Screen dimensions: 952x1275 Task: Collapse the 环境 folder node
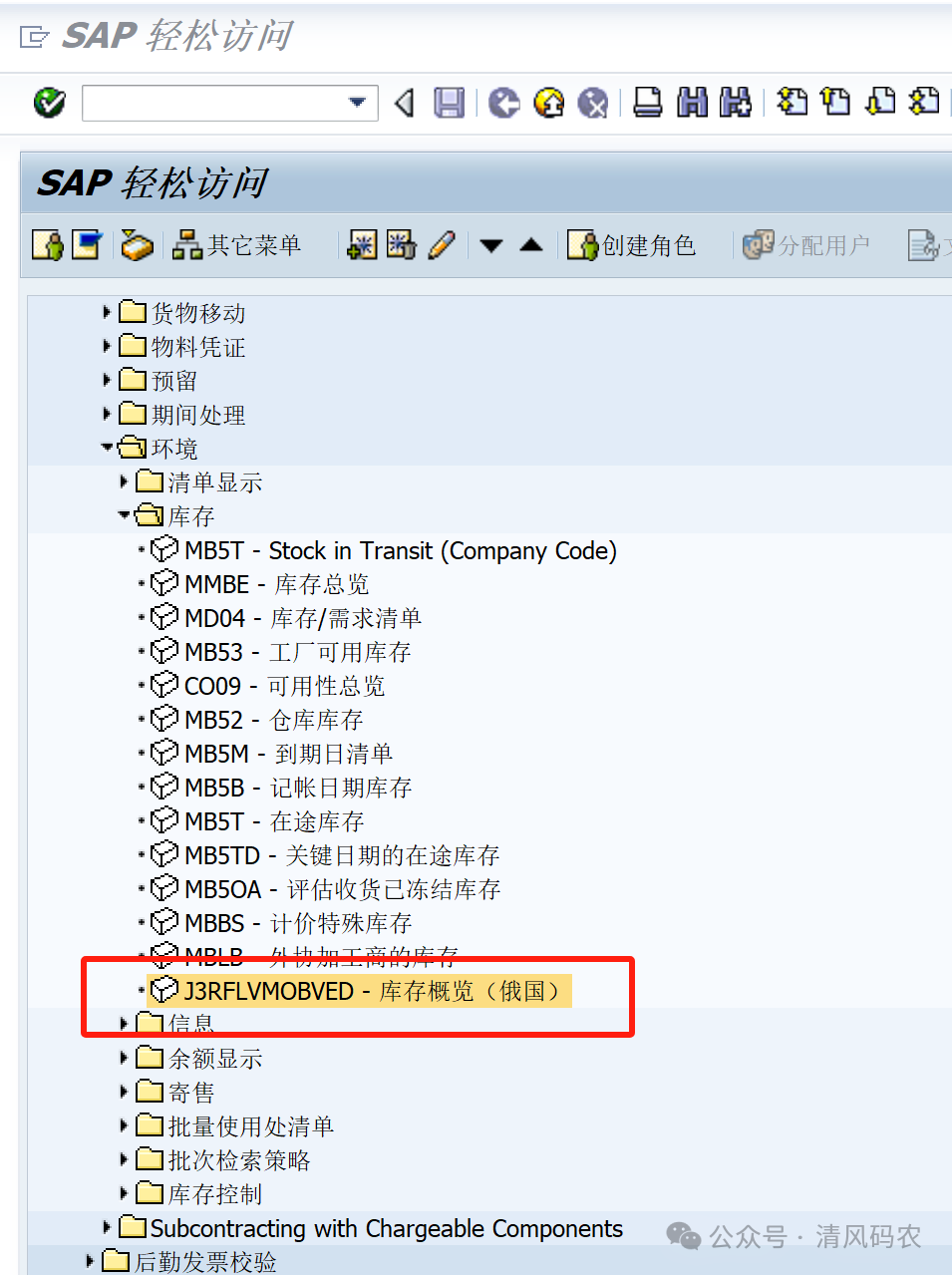point(108,449)
